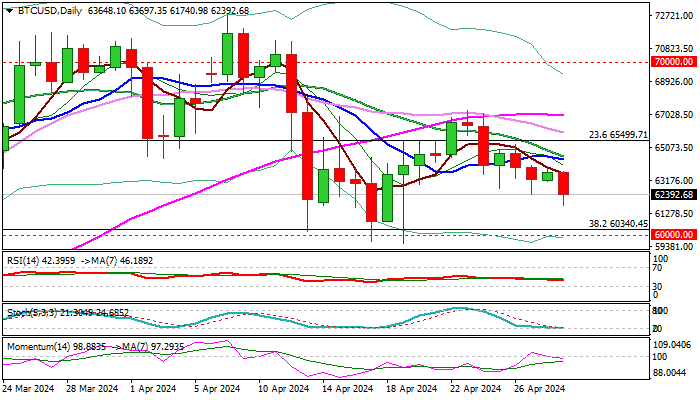Select the Fibonacci label 38.2 60340.45
The image size is (700, 400).
[x=618, y=223]
